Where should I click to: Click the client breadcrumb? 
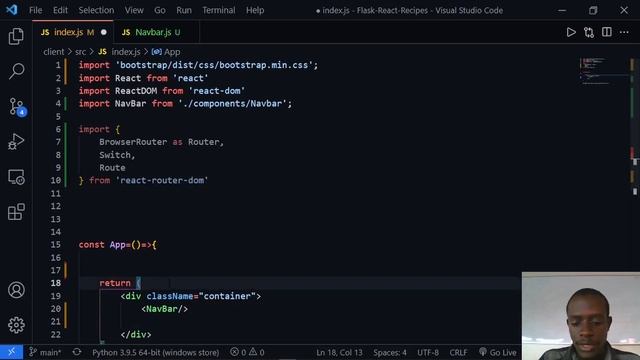(x=53, y=52)
